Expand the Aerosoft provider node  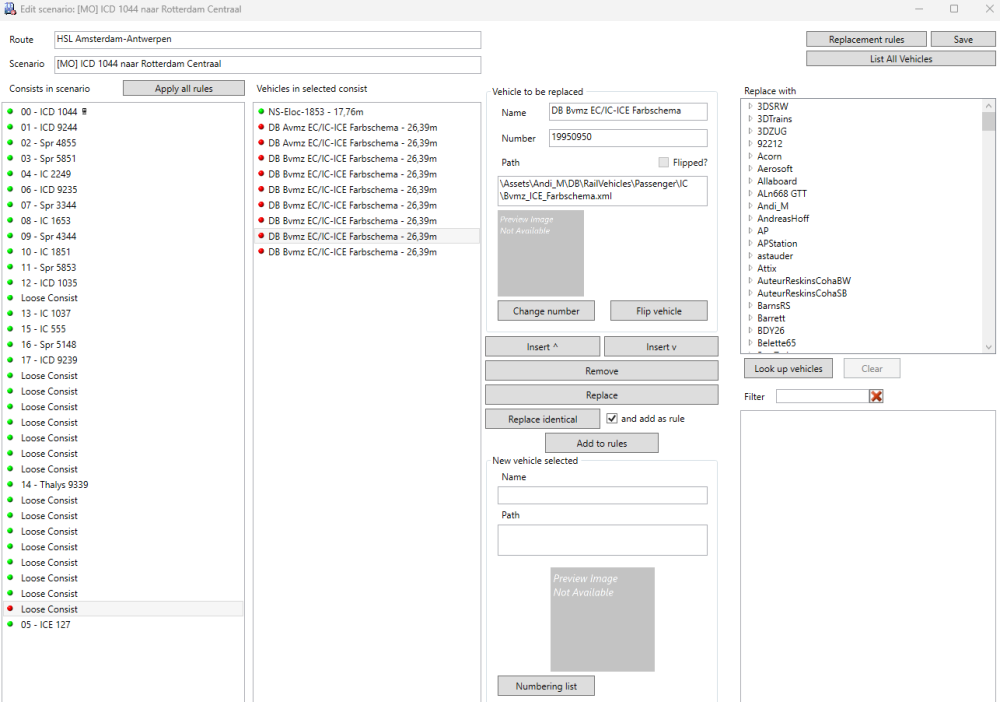pos(750,169)
